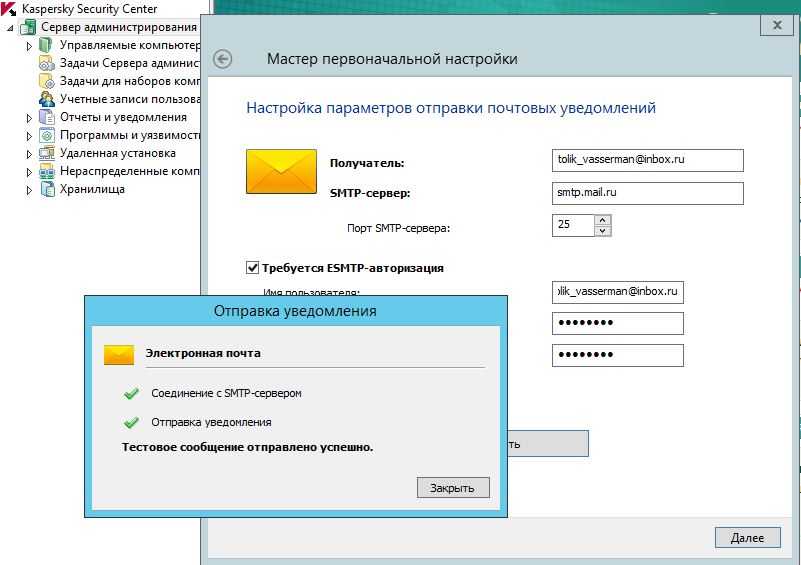This screenshot has height=565, width=801.
Task: Select Учетные записи пользователей tree item
Action: coord(130,99)
